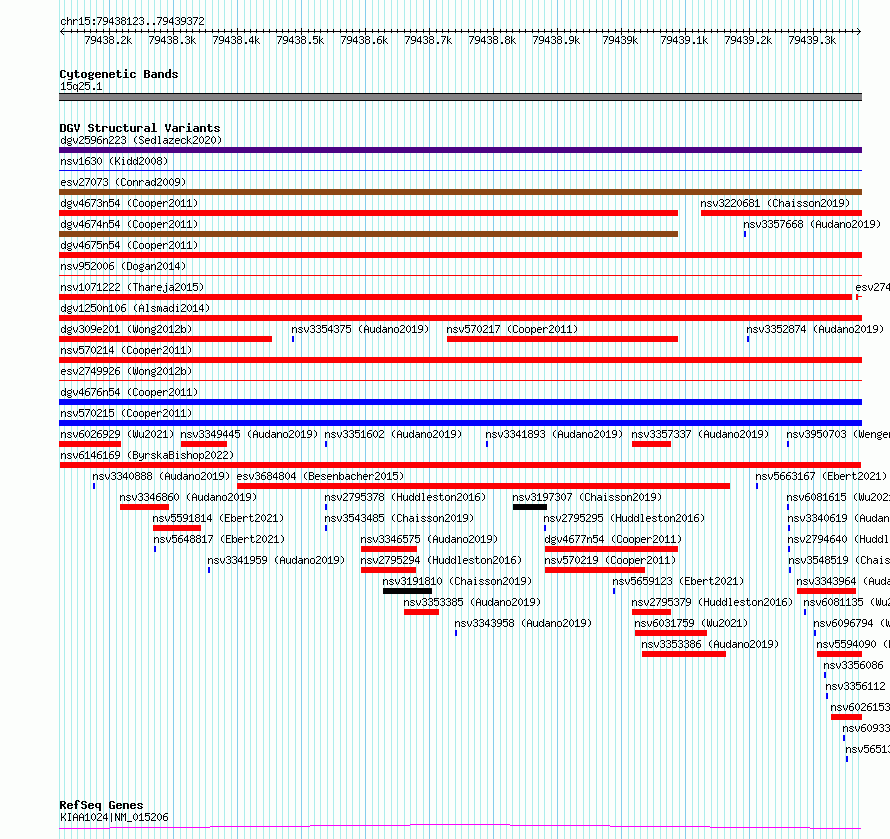
Task: Select the dgv4674n54 (Cooper2011) label
Action: pyautogui.click(x=129, y=224)
